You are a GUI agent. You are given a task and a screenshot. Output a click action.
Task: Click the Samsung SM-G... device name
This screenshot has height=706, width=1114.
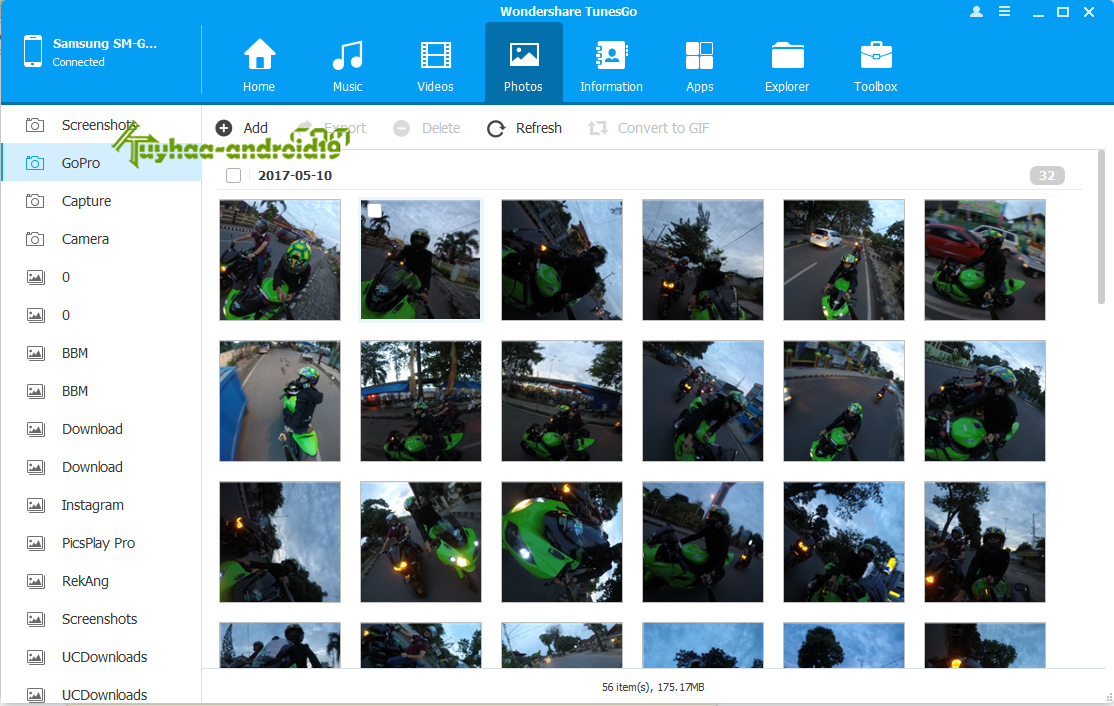coord(105,43)
